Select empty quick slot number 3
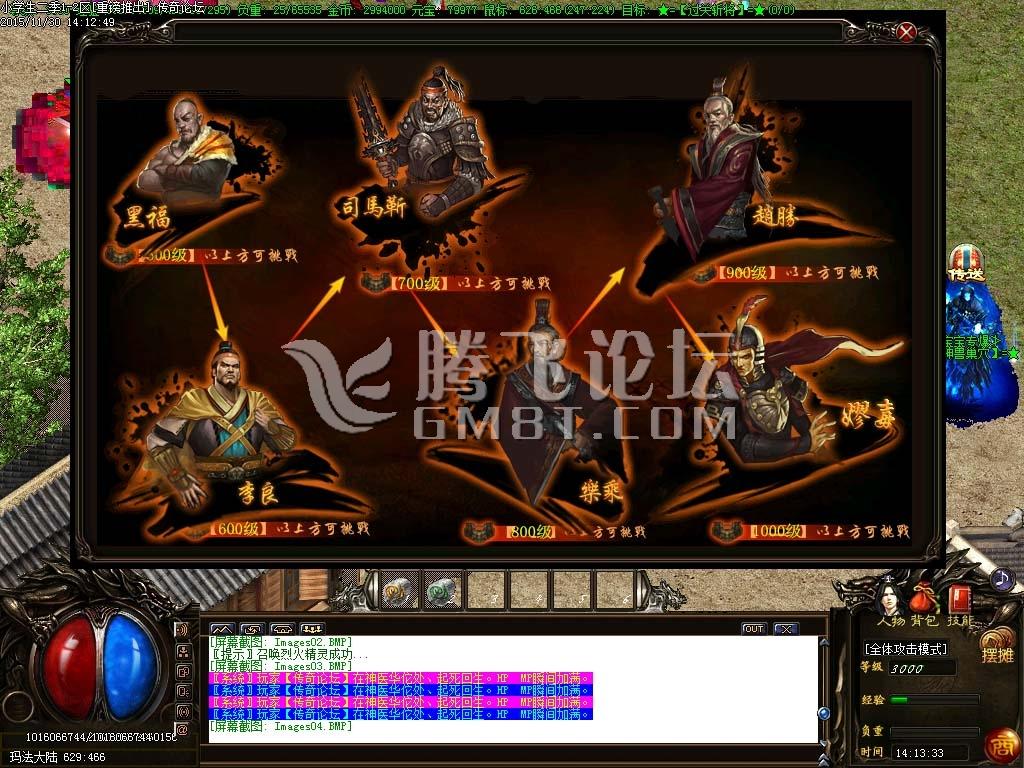The height and width of the screenshot is (768, 1024). 487,591
